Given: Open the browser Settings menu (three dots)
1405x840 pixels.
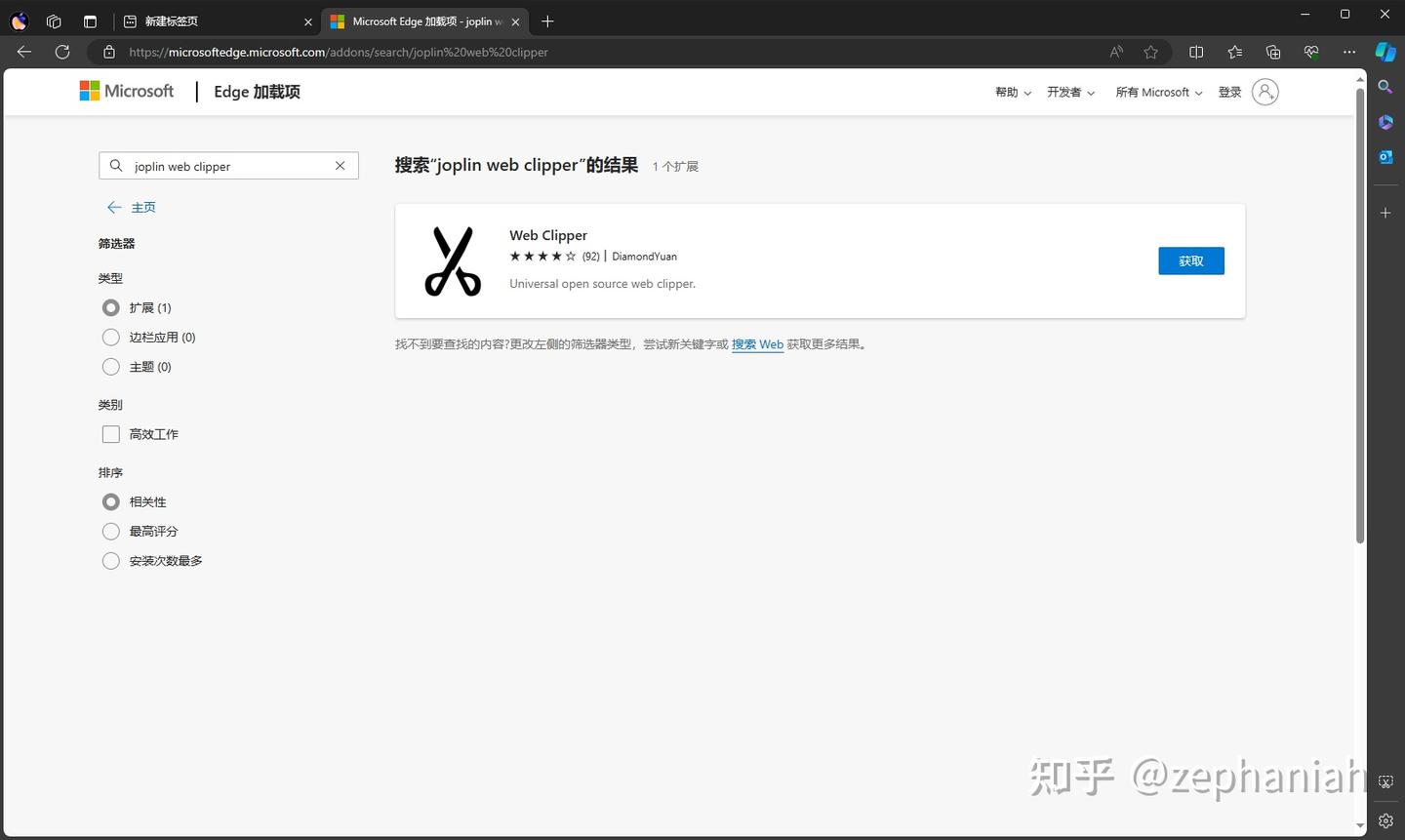Looking at the screenshot, I should pos(1349,52).
